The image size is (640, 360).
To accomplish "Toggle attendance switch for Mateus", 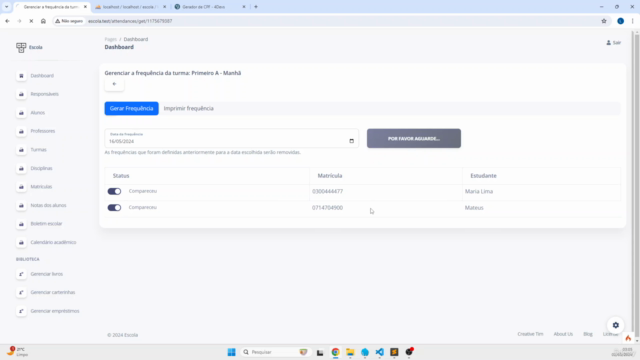I will (114, 208).
